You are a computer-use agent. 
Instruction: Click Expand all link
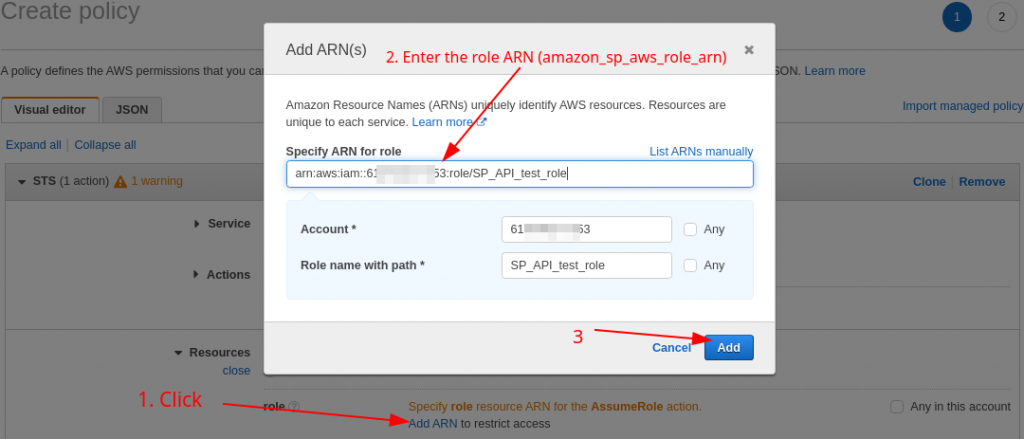[33, 145]
